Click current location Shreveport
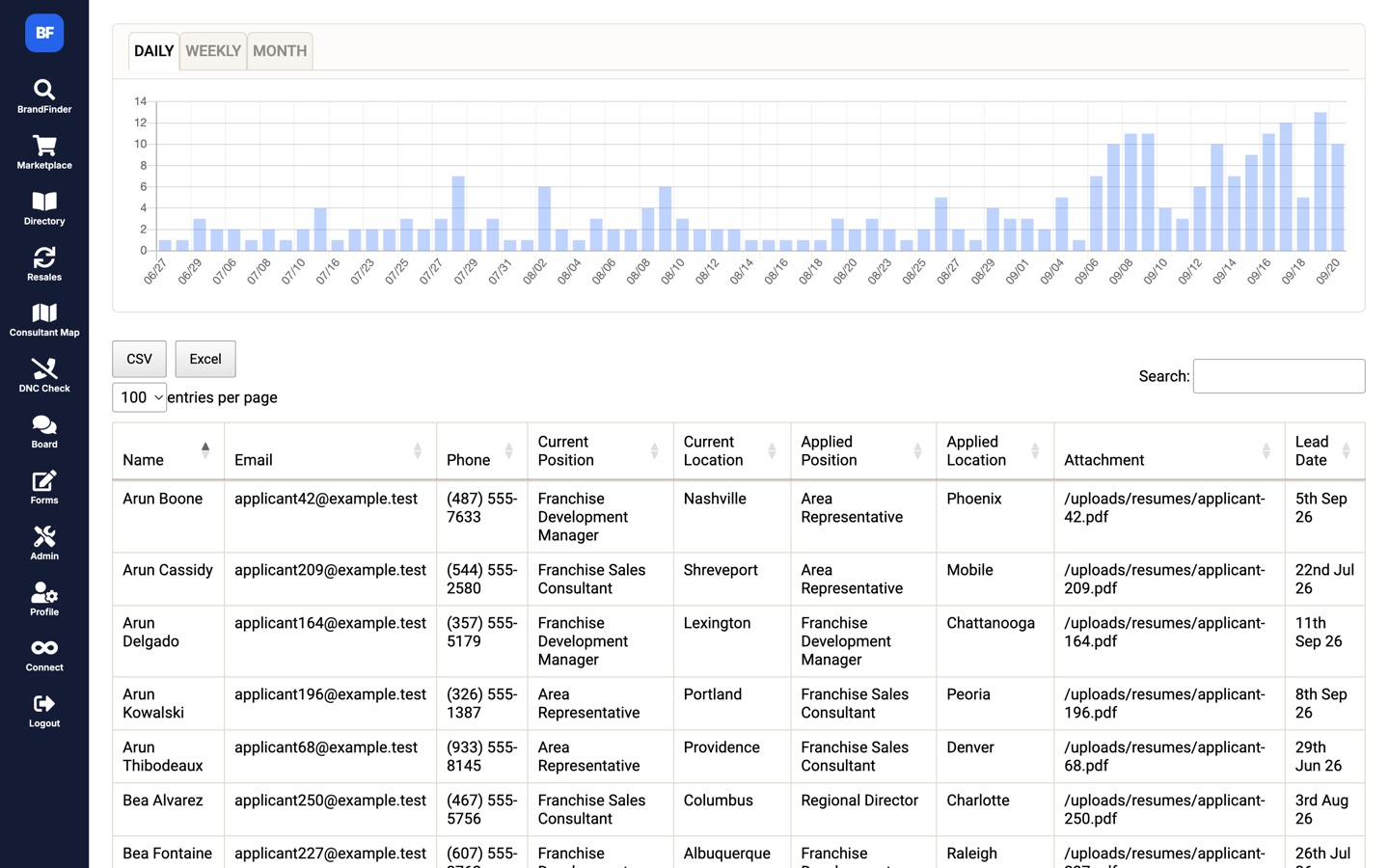Viewport: 1389px width, 868px height. click(721, 570)
